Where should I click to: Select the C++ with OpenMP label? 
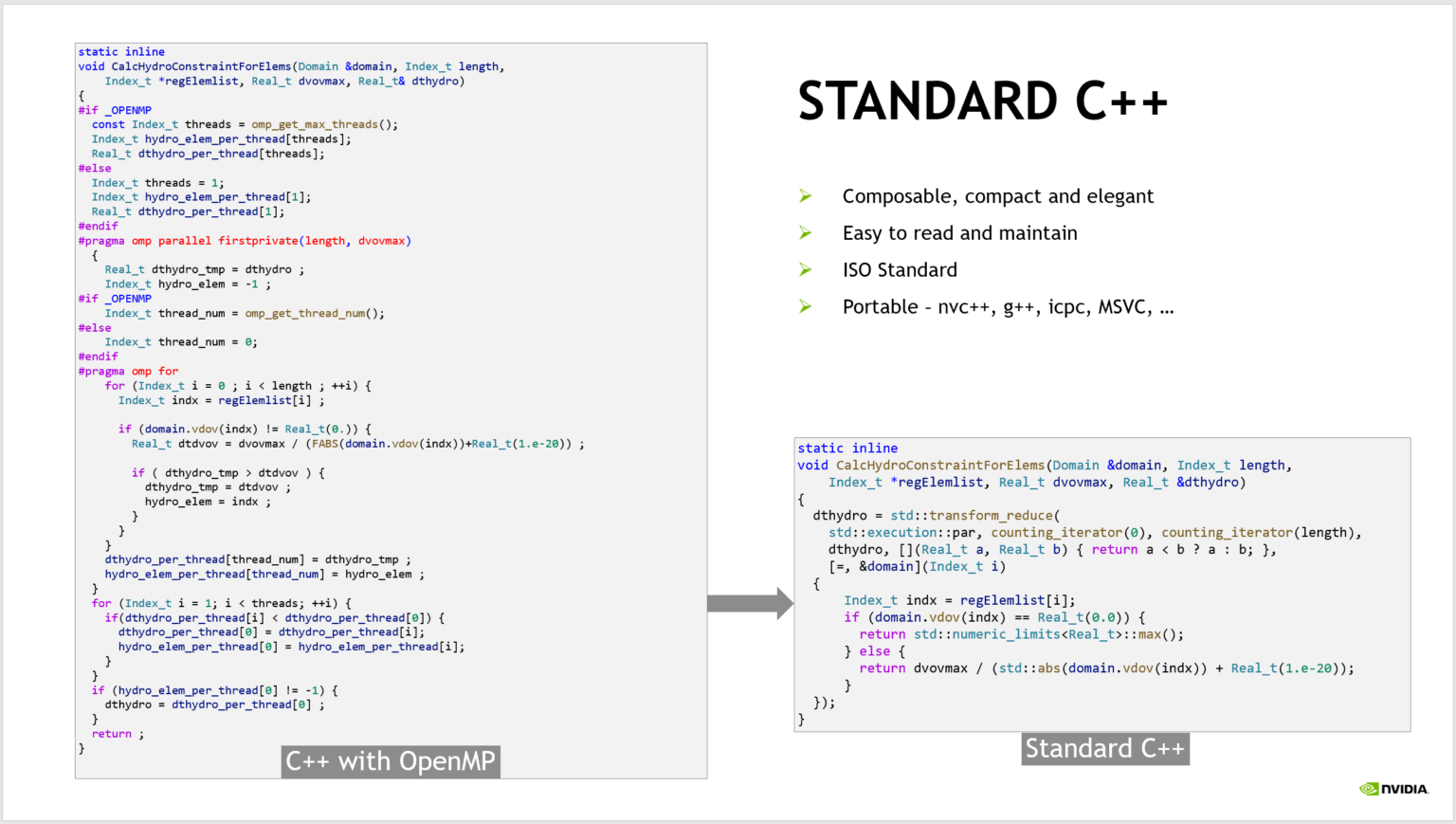[x=390, y=760]
